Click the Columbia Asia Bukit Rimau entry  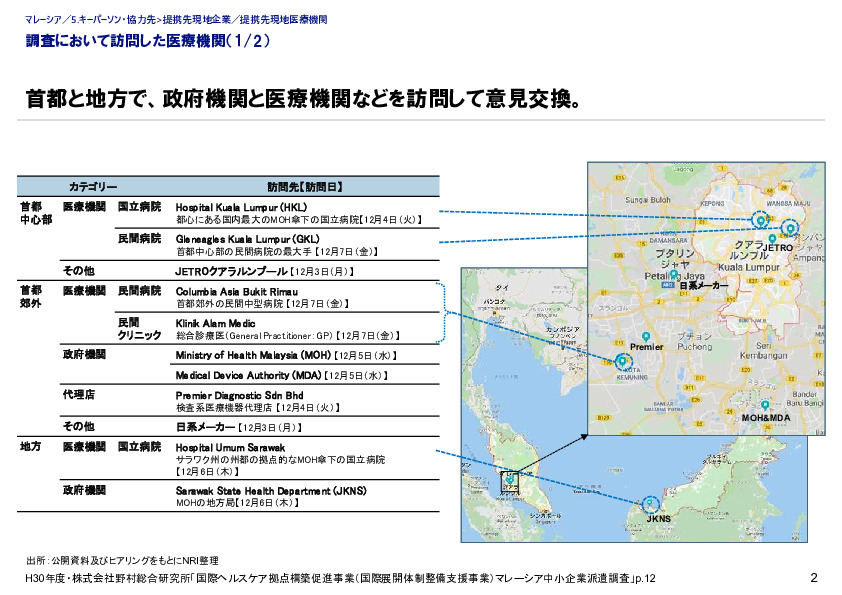point(236,292)
